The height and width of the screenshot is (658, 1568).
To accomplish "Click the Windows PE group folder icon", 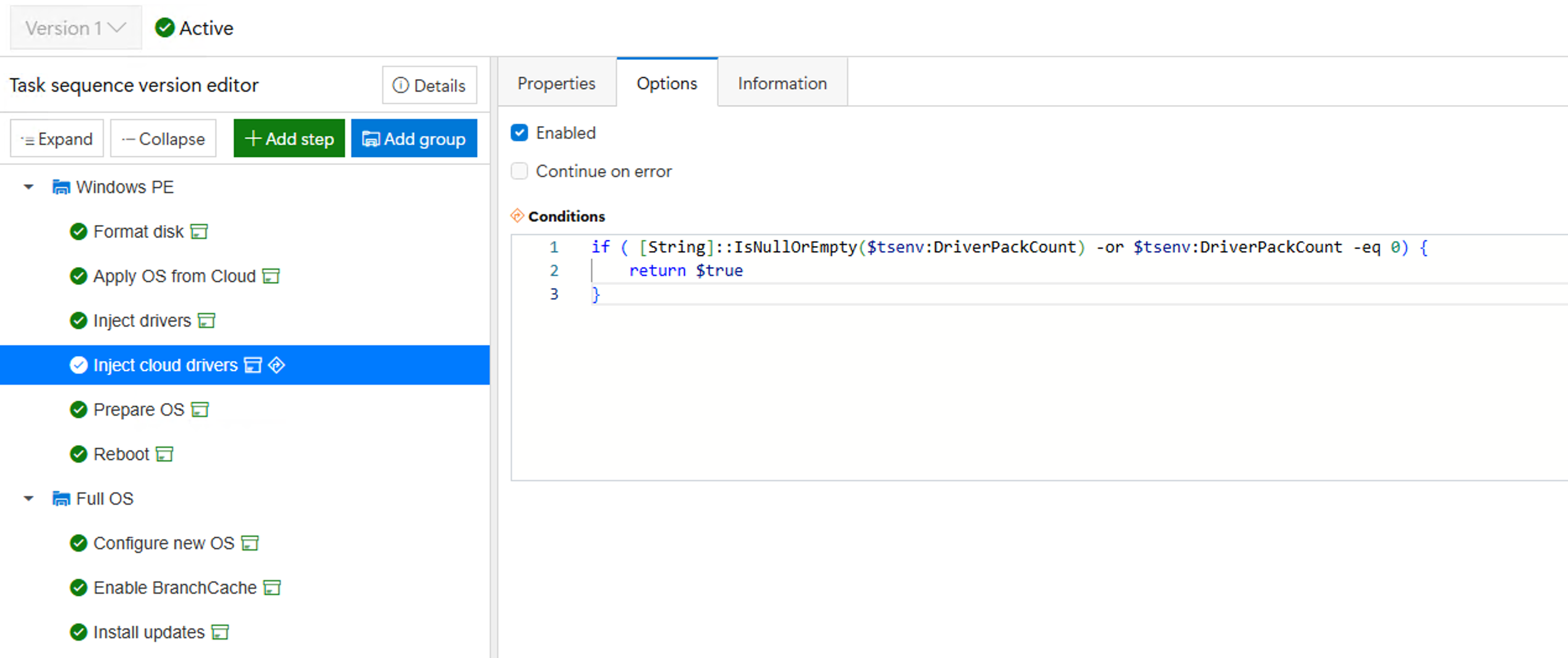I will (61, 187).
